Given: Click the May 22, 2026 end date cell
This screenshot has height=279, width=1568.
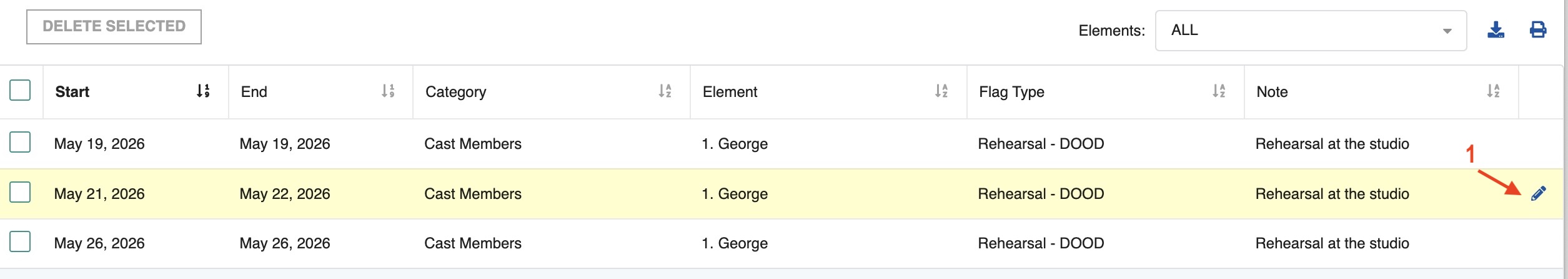Looking at the screenshot, I should tap(285, 194).
